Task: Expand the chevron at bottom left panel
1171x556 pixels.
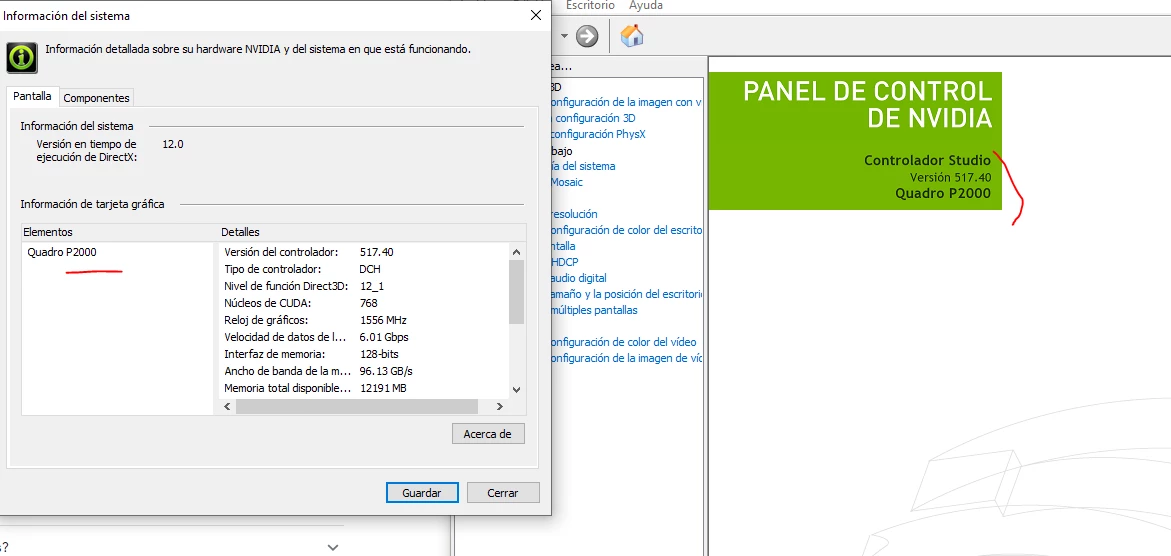Action: tap(333, 548)
